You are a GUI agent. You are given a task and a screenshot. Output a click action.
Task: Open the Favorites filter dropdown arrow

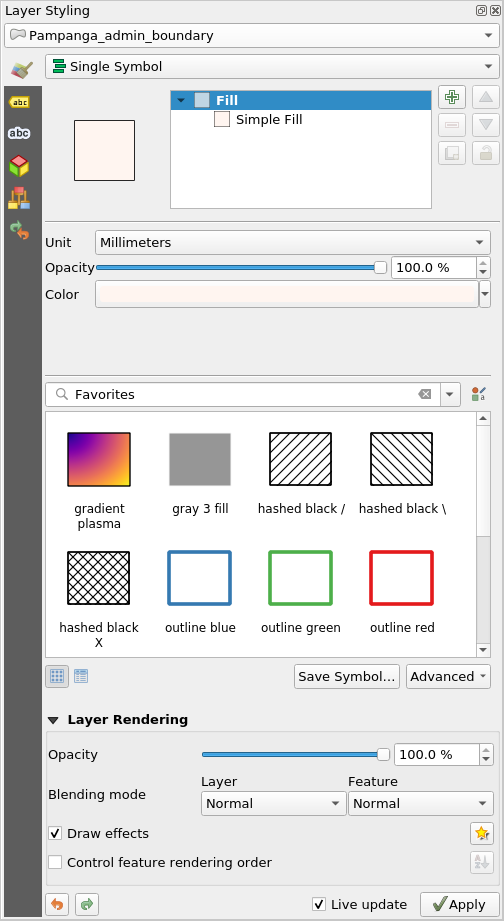tap(449, 394)
